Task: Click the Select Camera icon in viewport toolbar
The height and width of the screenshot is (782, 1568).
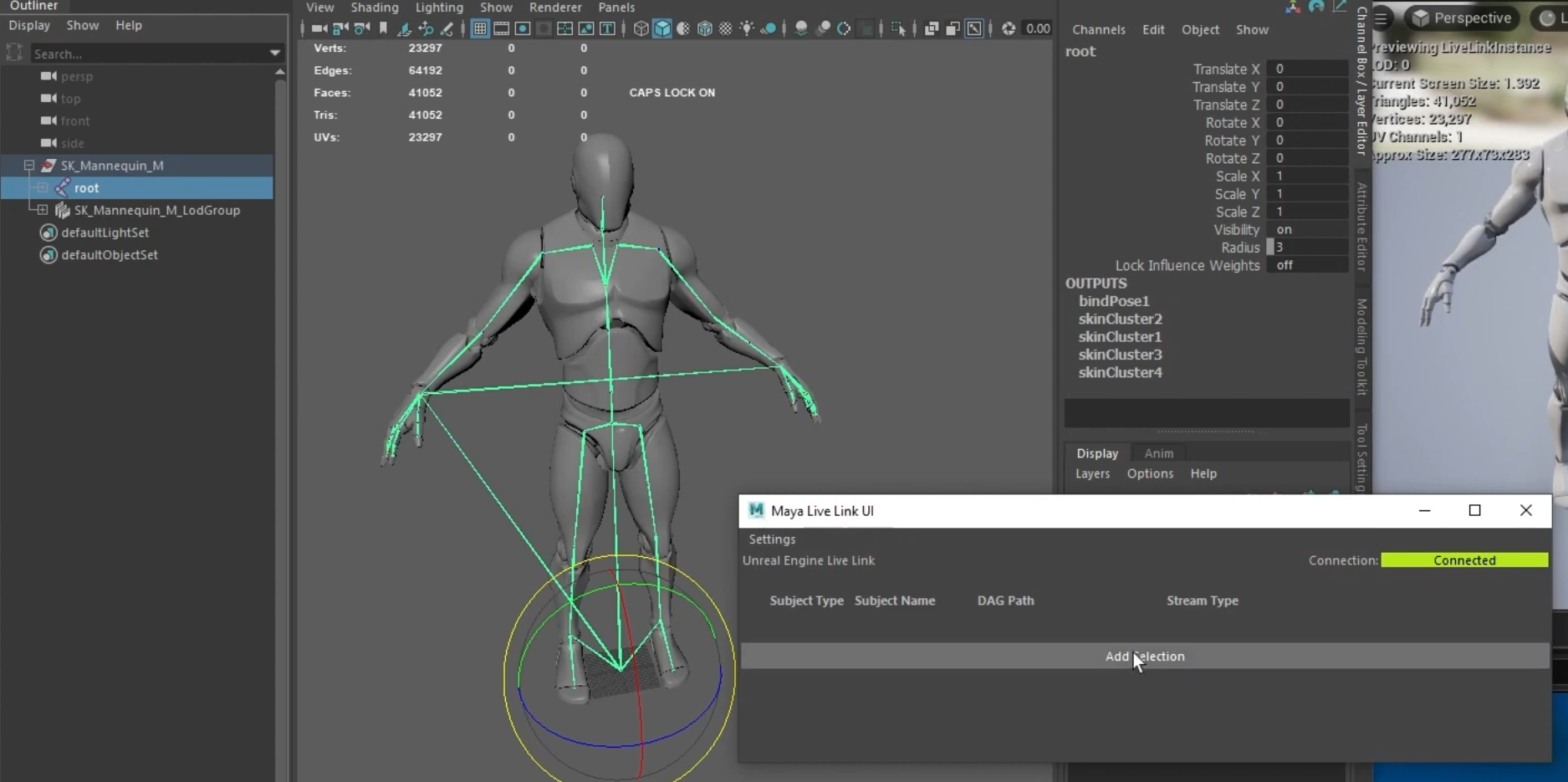Action: (319, 28)
